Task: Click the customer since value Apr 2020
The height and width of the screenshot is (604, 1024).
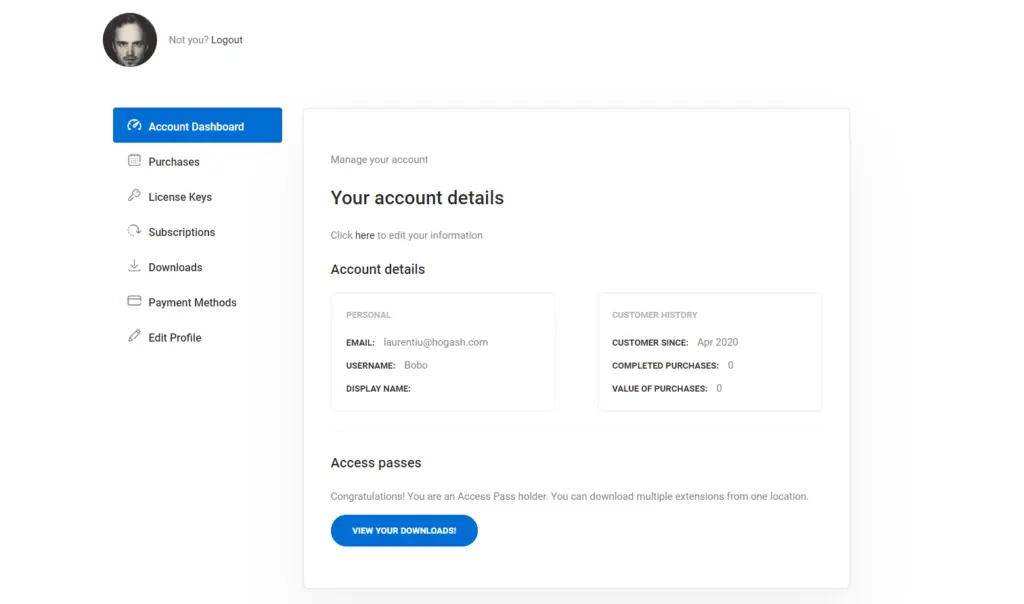Action: click(x=717, y=342)
